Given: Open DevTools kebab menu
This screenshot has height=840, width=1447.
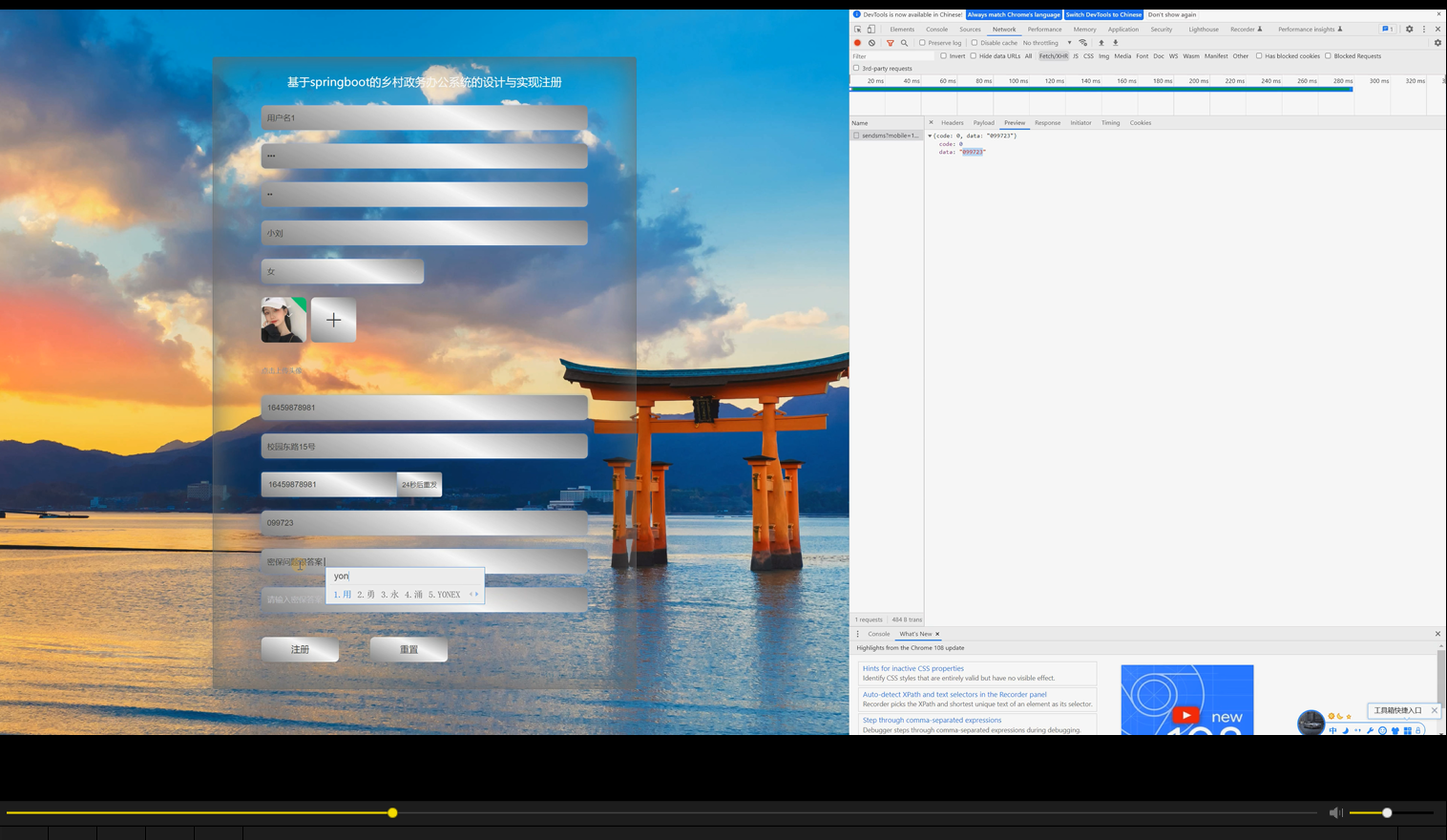Looking at the screenshot, I should pos(1424,30).
